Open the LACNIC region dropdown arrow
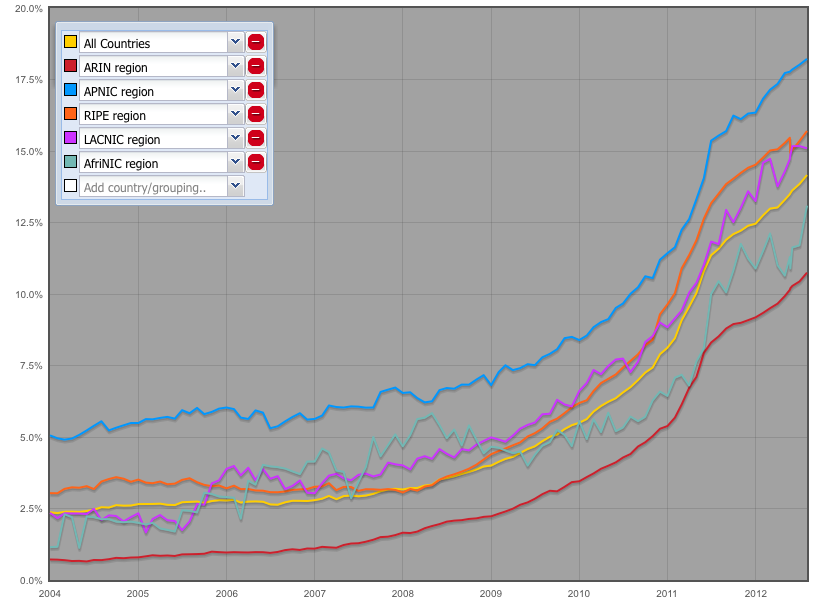The image size is (817, 606). click(x=235, y=138)
